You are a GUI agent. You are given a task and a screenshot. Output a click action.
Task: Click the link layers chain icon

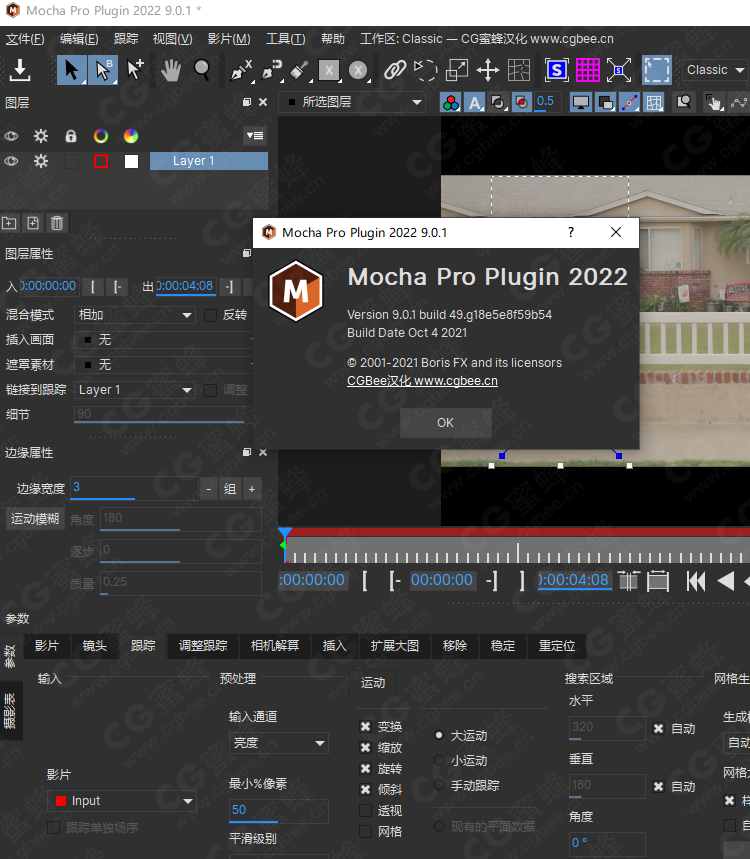[x=395, y=70]
